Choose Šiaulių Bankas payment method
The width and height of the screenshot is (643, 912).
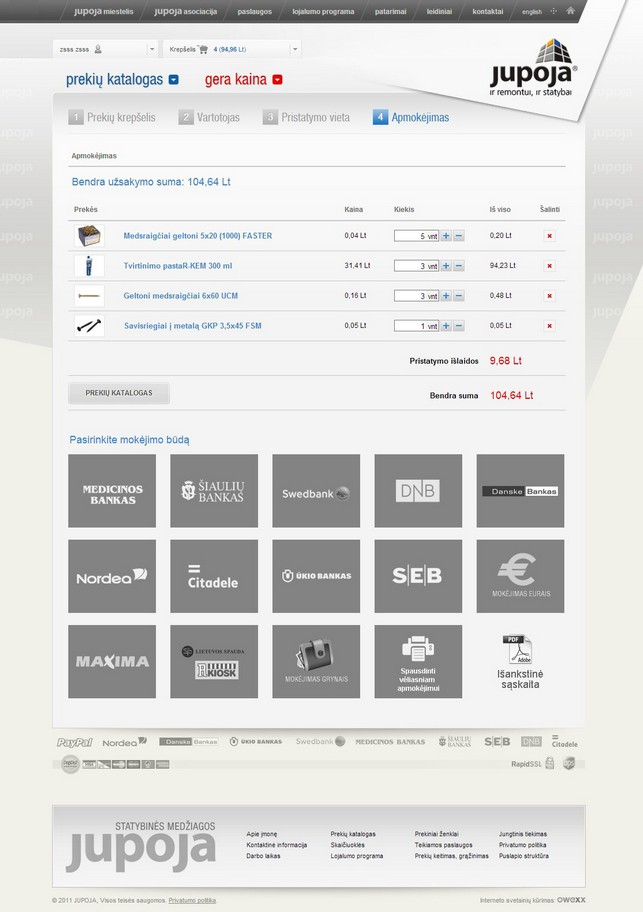(x=214, y=491)
